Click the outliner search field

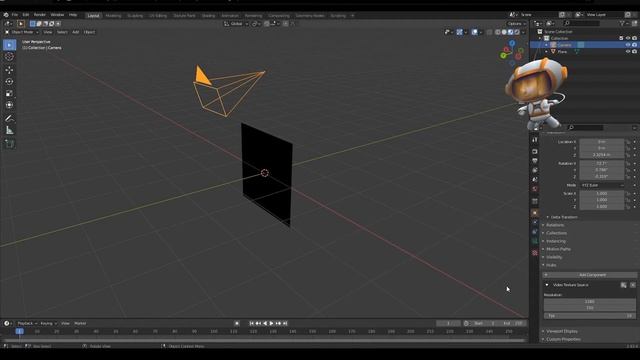click(x=582, y=24)
